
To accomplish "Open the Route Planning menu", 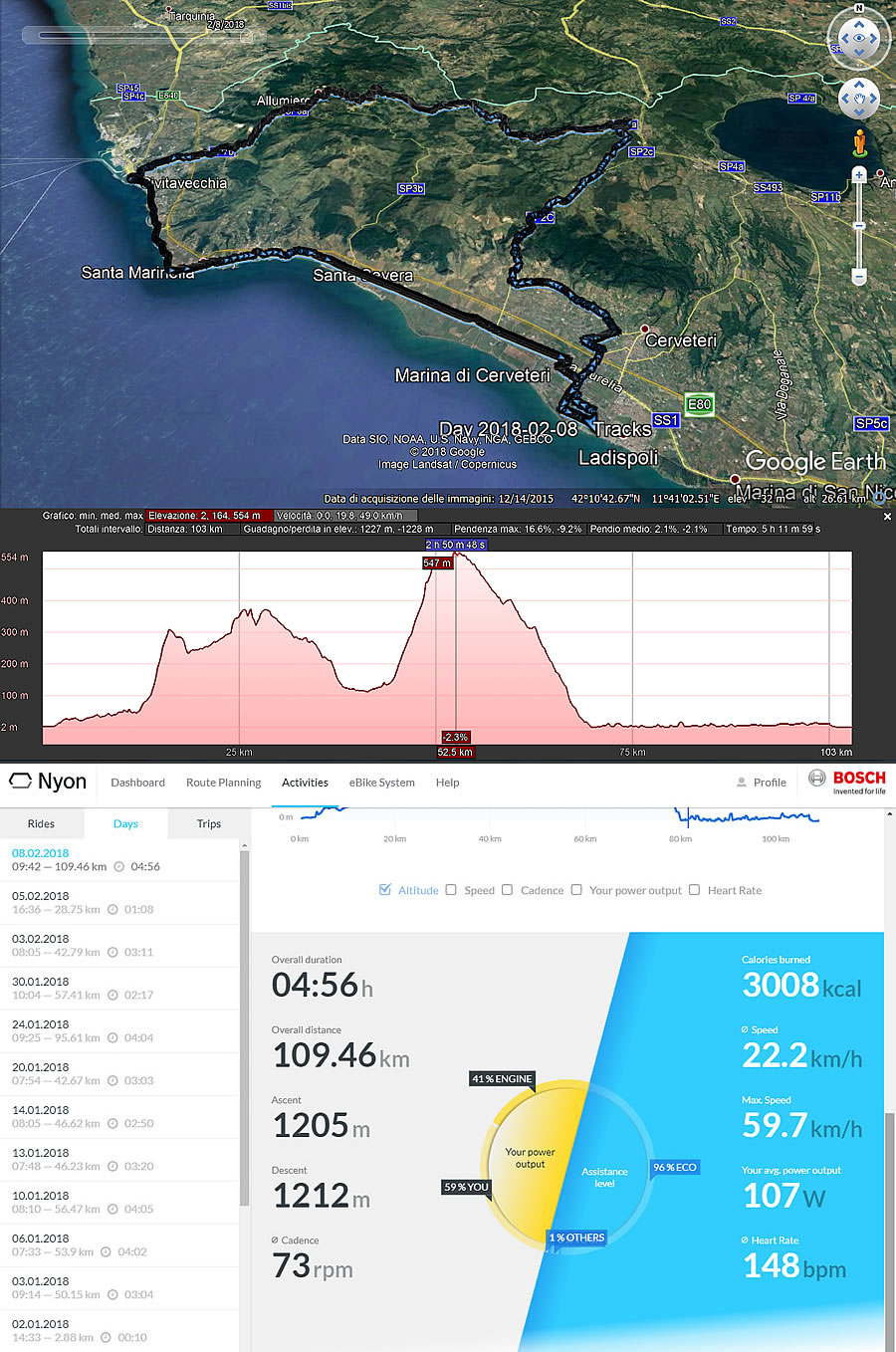I will (x=223, y=783).
